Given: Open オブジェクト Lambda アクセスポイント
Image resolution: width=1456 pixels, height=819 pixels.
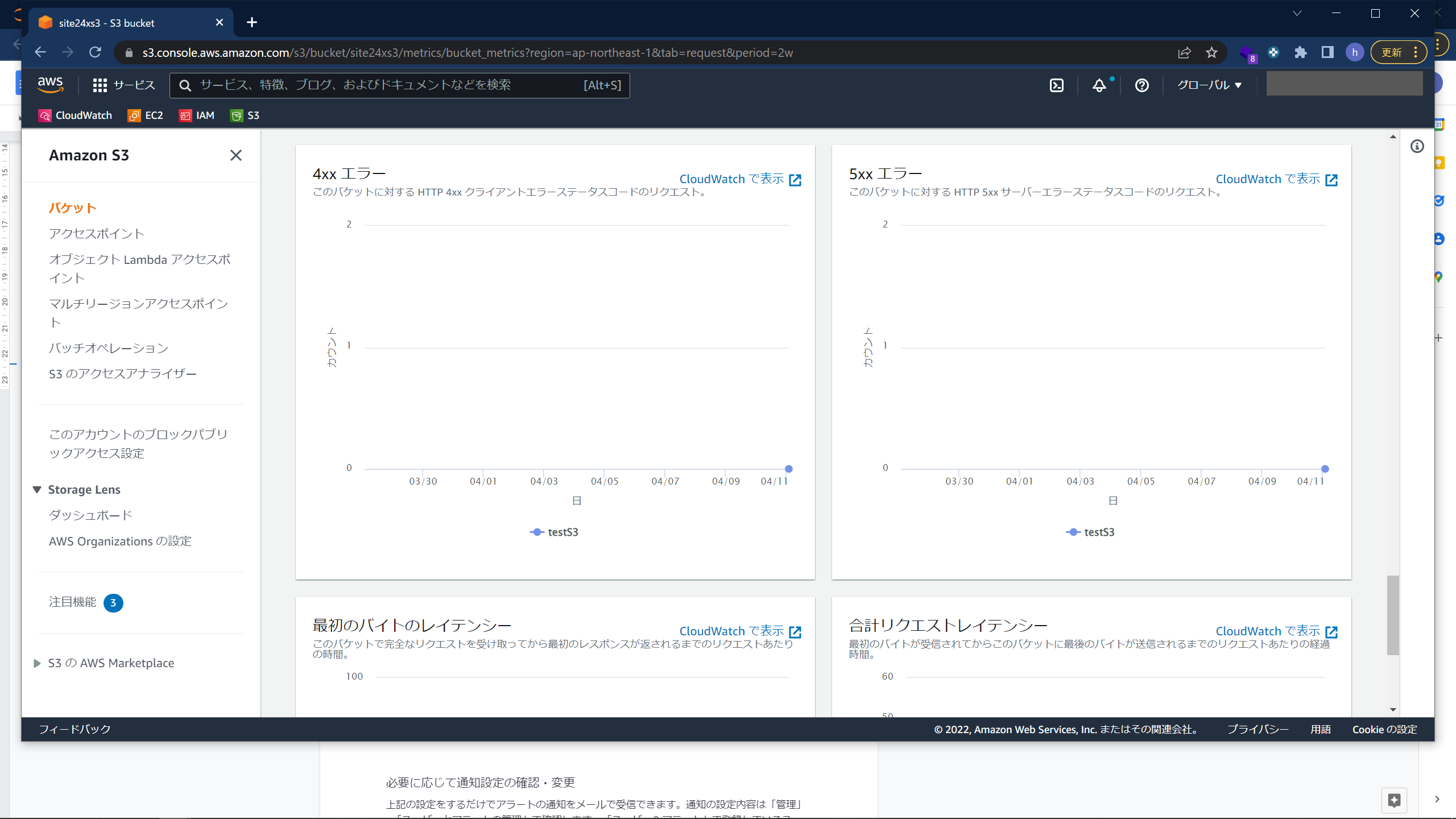Looking at the screenshot, I should tap(139, 268).
